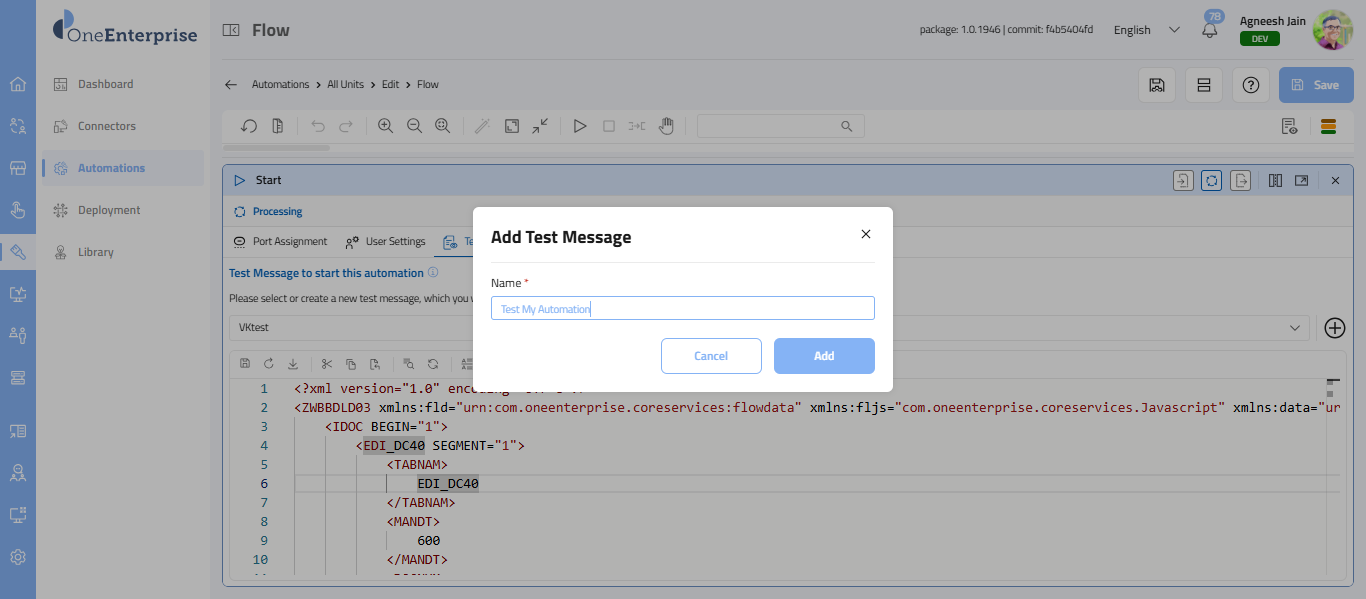Click the colored bars legend icon

1328,126
